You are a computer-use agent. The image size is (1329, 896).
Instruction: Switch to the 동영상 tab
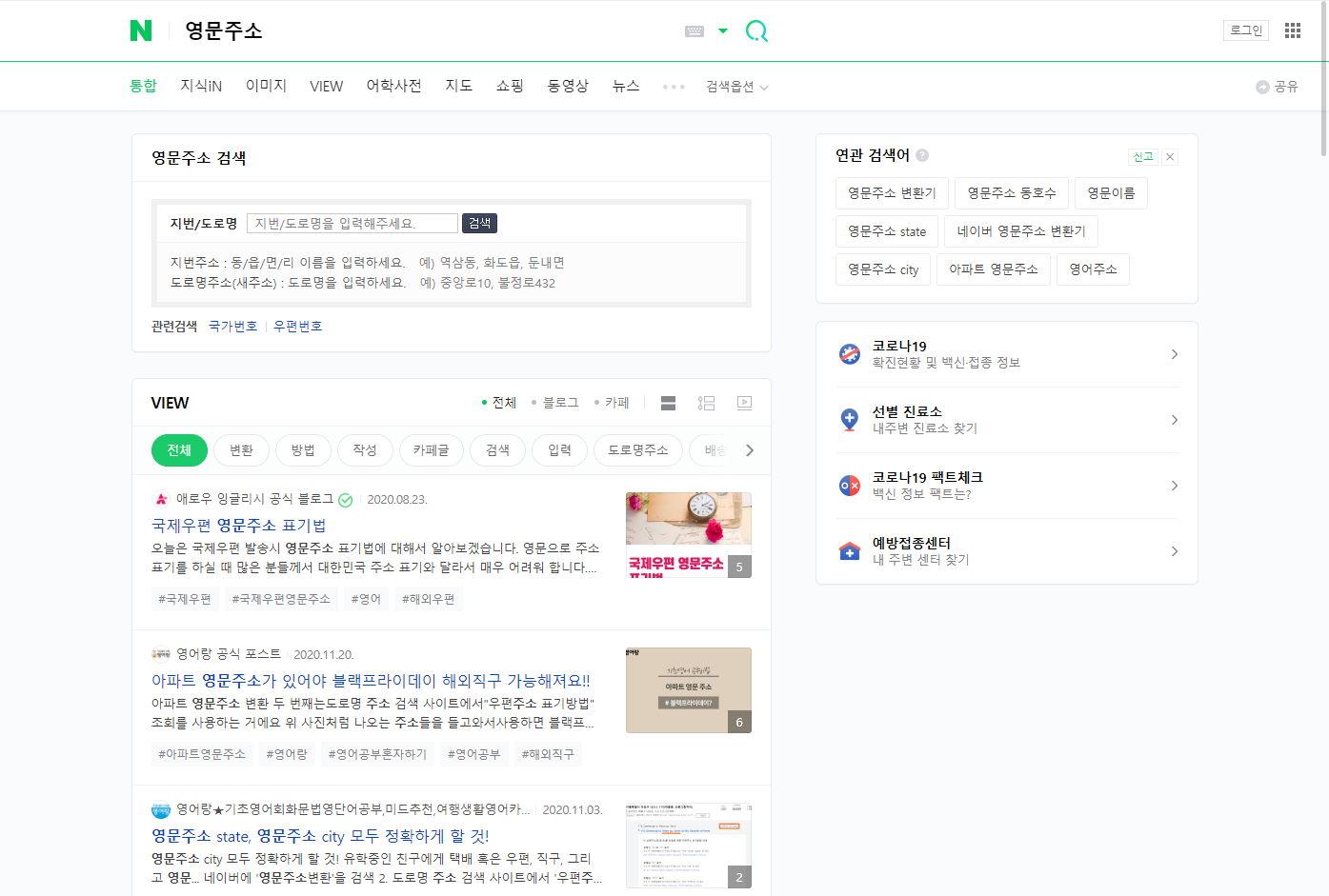(x=568, y=86)
